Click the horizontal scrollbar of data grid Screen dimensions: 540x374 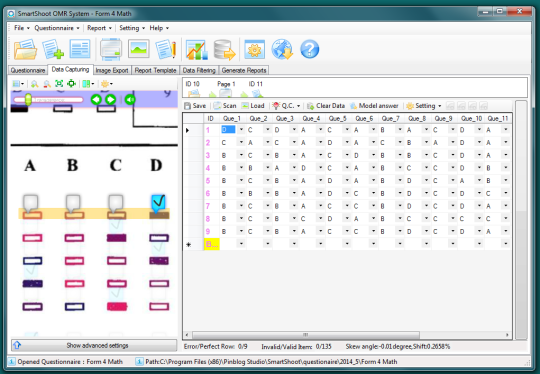click(306, 335)
